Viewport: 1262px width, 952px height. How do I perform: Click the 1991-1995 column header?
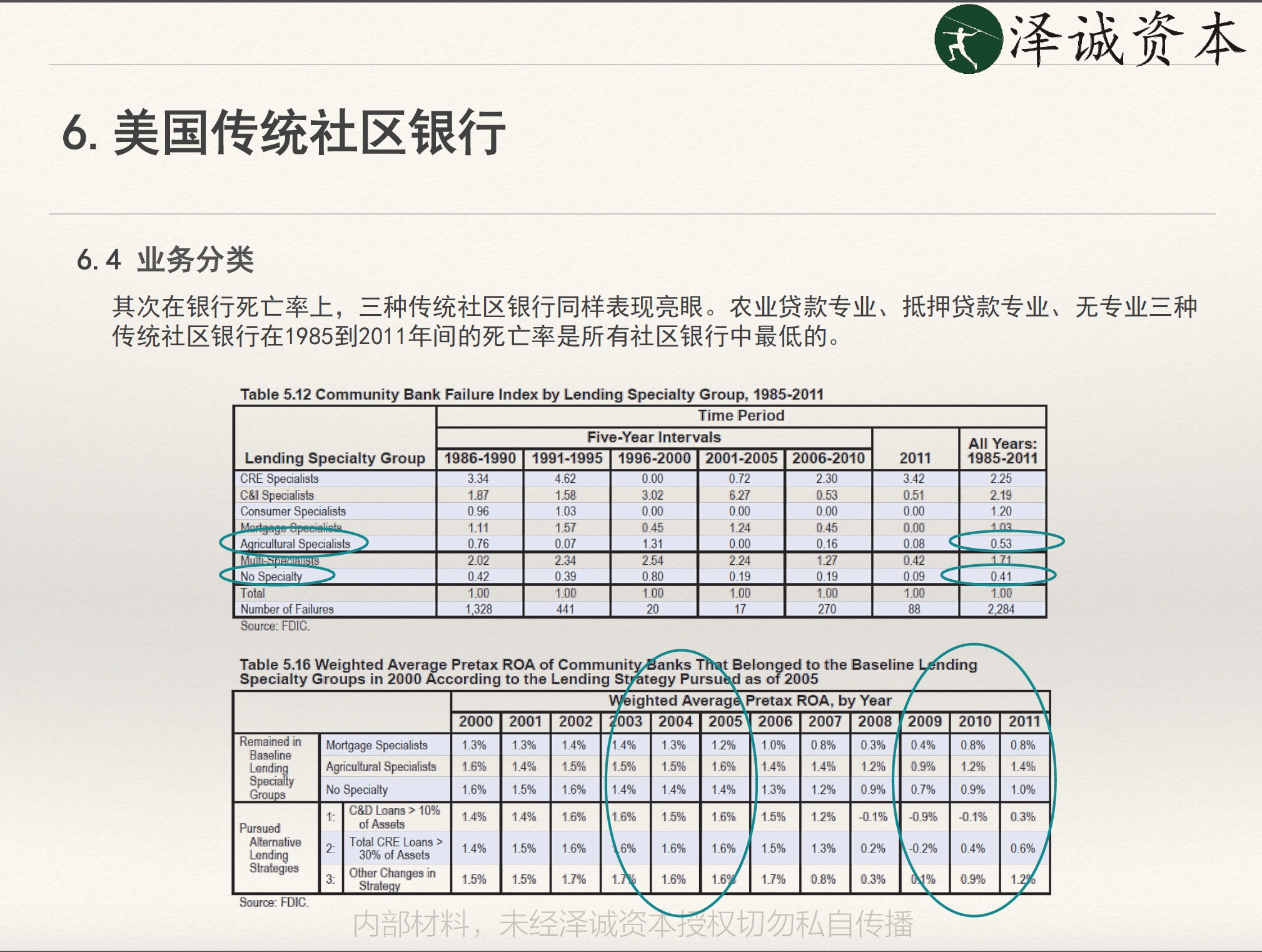pos(567,458)
